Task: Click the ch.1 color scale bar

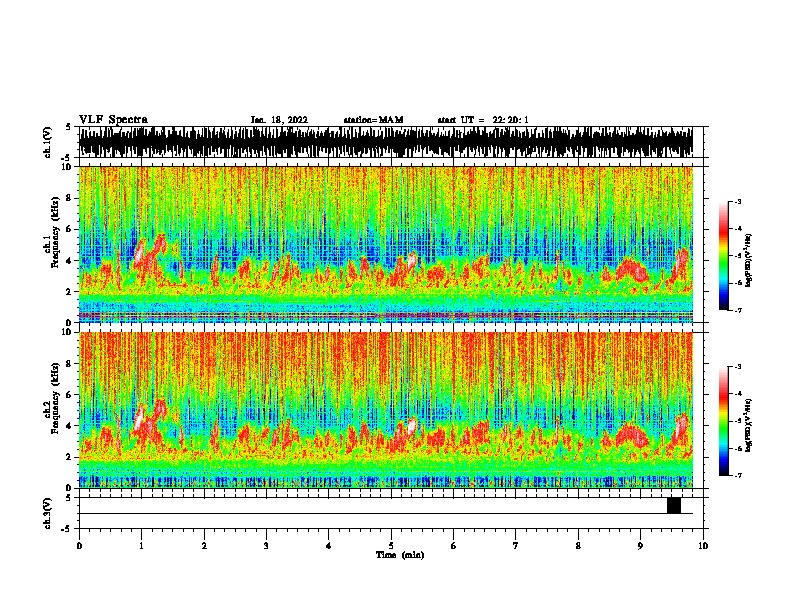Action: point(723,256)
